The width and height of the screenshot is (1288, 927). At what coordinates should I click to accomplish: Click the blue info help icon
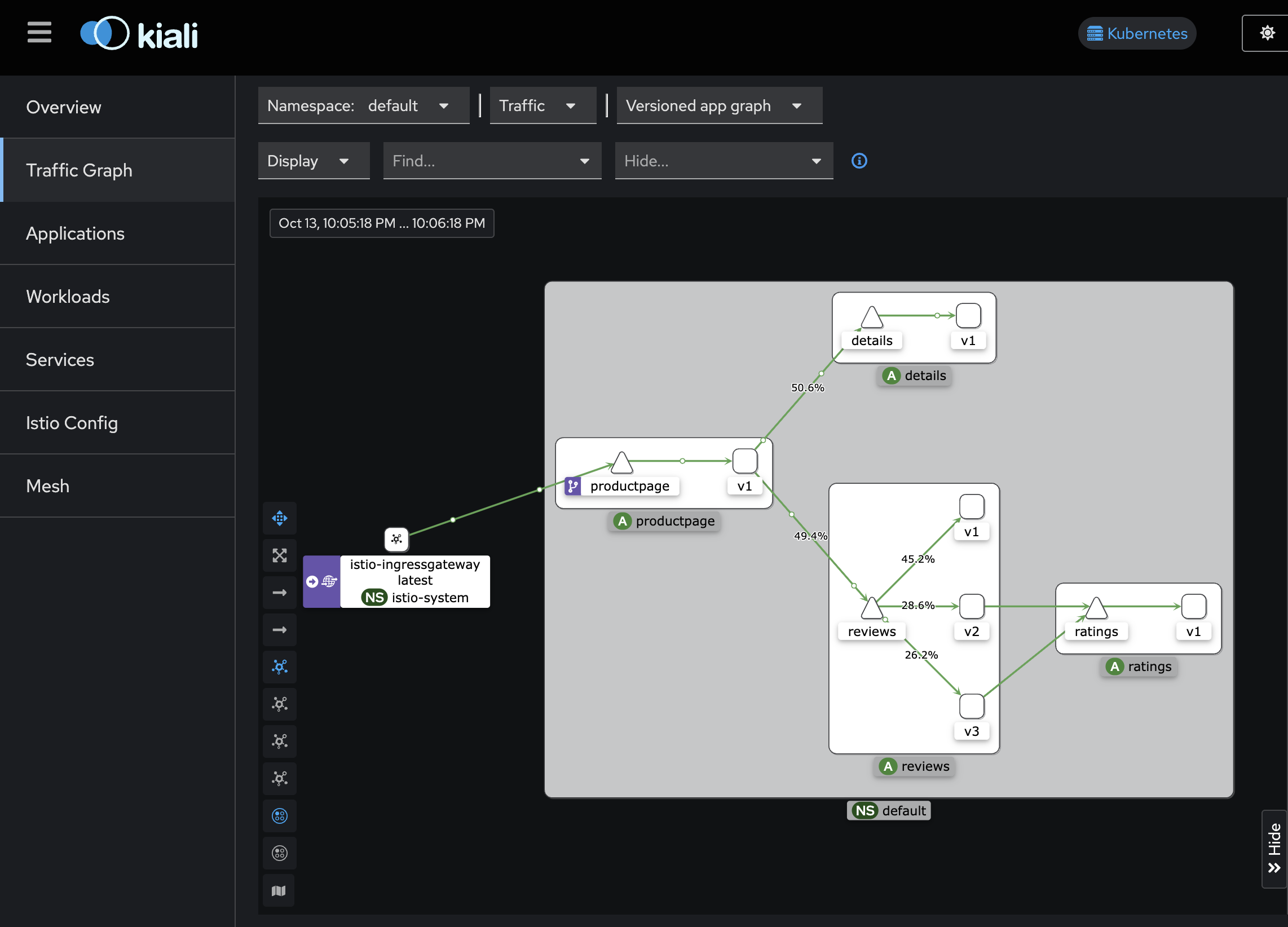click(x=859, y=161)
